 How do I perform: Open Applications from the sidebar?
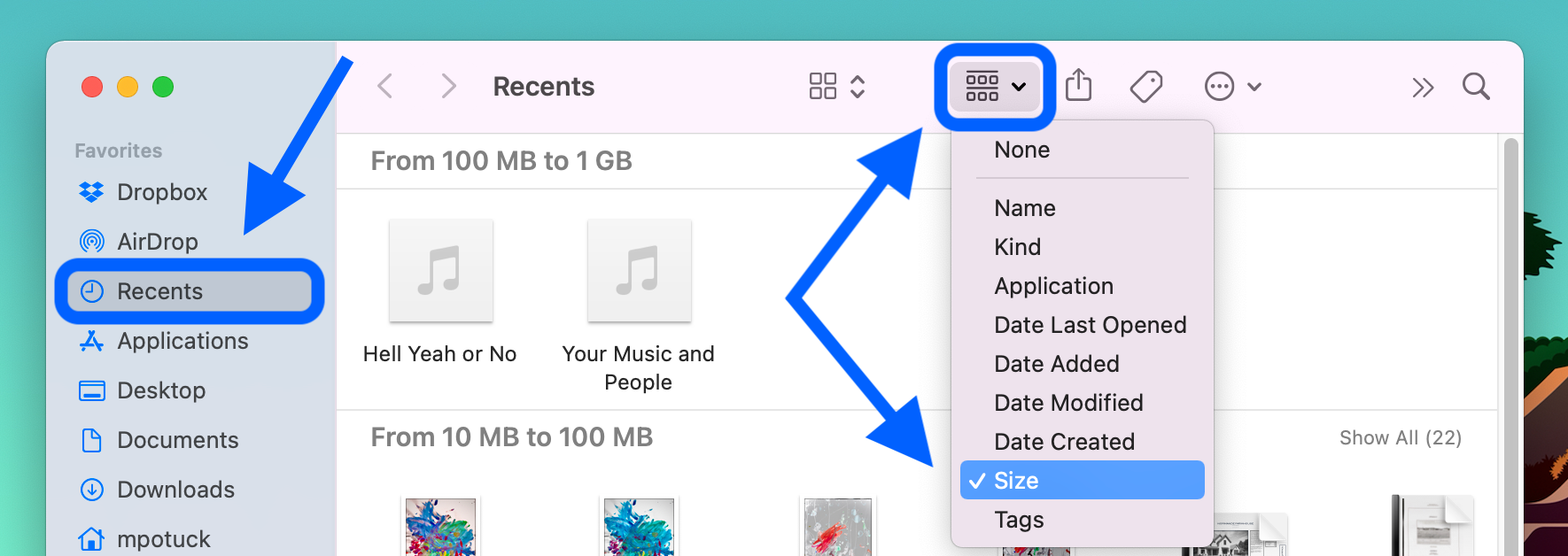182,341
